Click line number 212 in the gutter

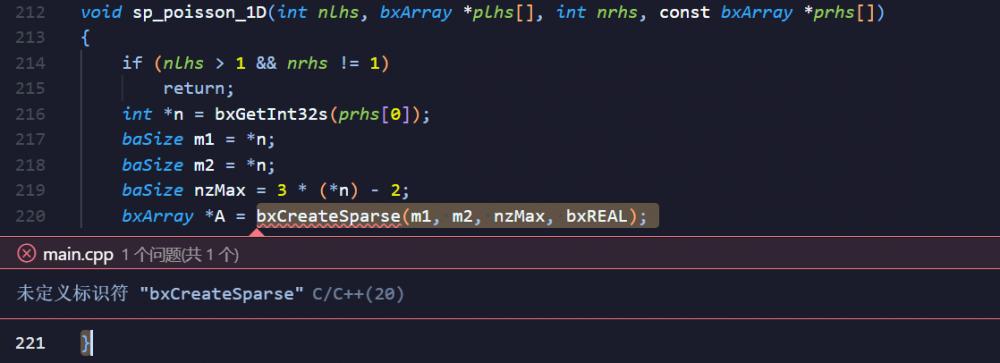coord(29,12)
